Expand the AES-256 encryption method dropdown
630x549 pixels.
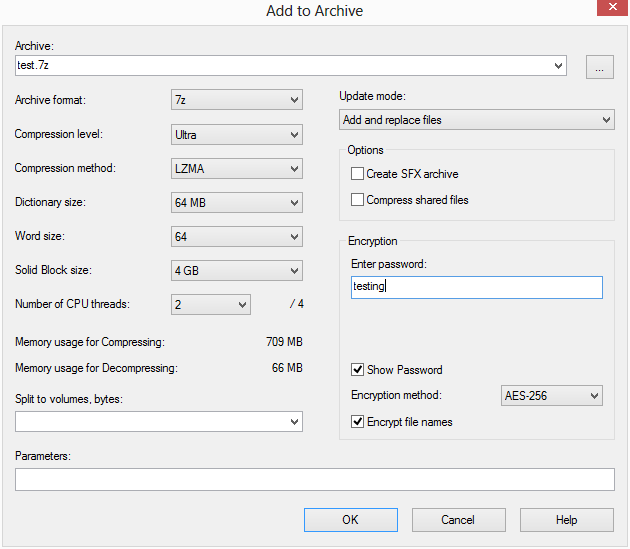point(551,395)
